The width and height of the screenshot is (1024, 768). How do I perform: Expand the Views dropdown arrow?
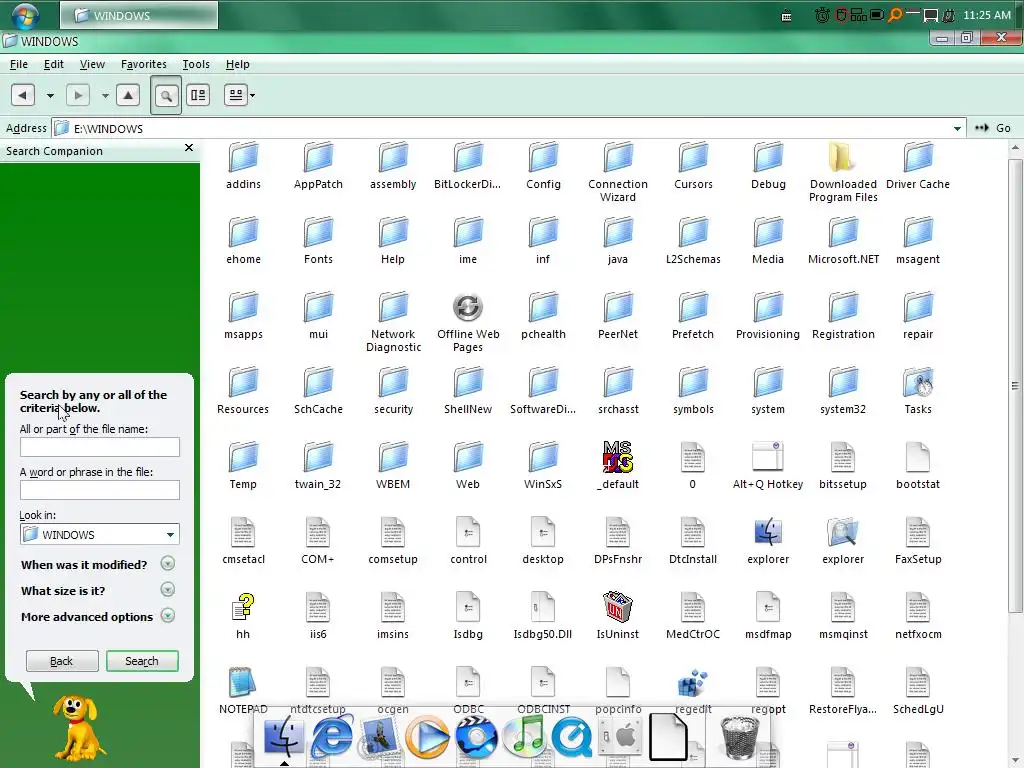[x=253, y=96]
